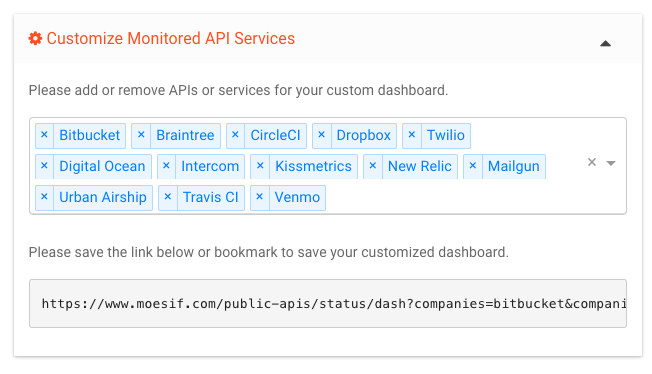Remove the Digital Ocean tag
Viewport: 652px width, 374px height.
click(44, 166)
